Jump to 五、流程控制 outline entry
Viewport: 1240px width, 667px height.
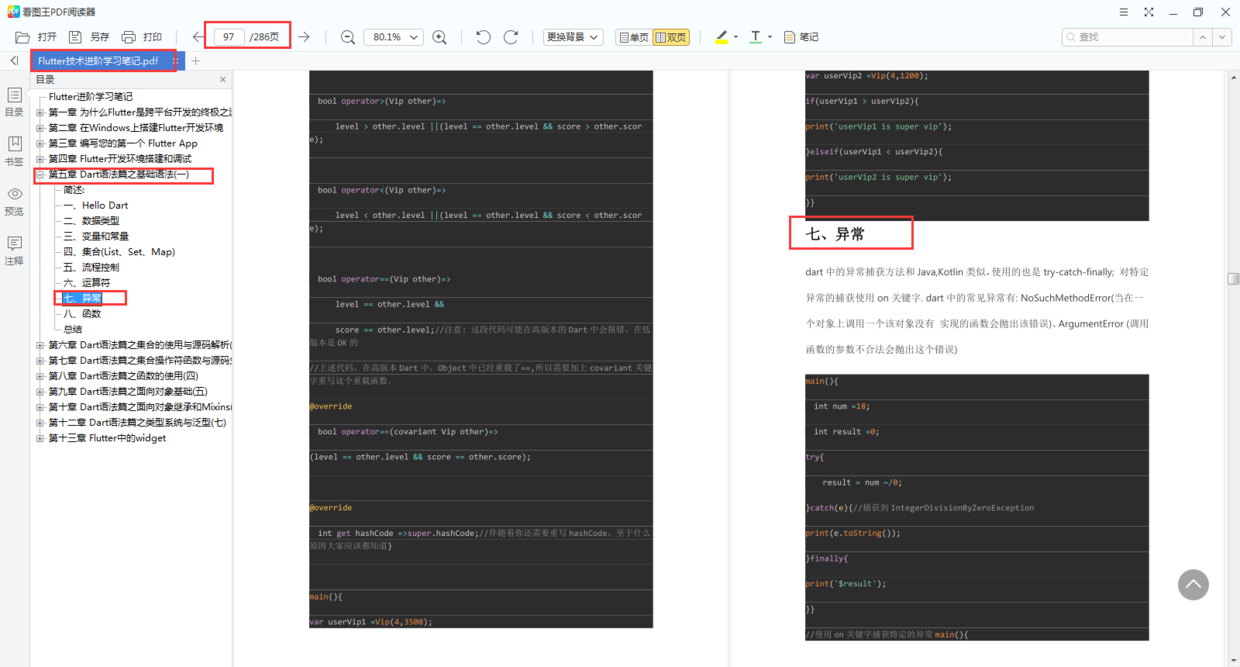[x=91, y=267]
